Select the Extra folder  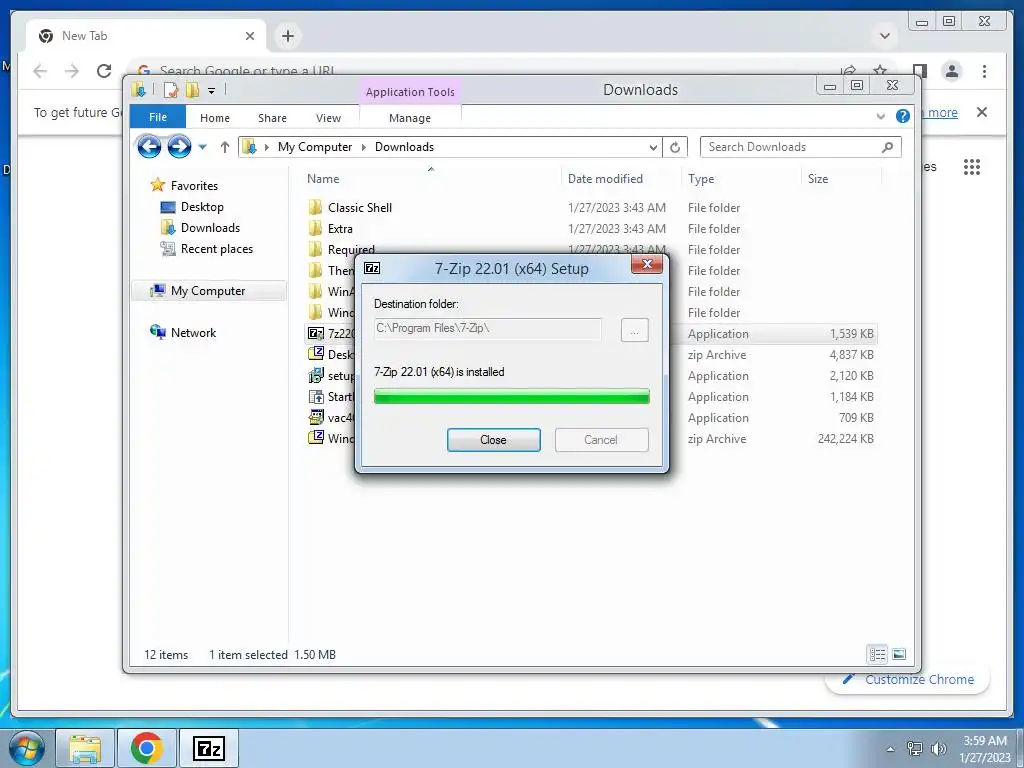340,229
